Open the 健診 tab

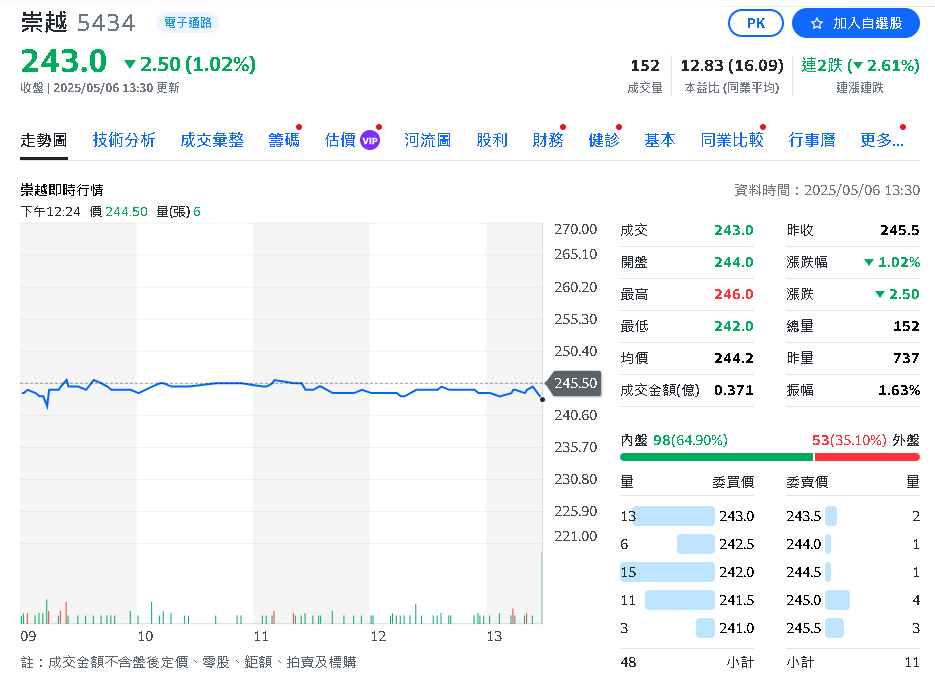point(604,140)
